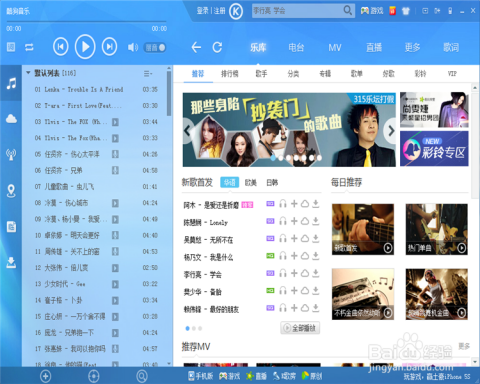This screenshot has width=480, height=384.
Task: Open the cloud music sidebar tab
Action: pyautogui.click(x=11, y=119)
